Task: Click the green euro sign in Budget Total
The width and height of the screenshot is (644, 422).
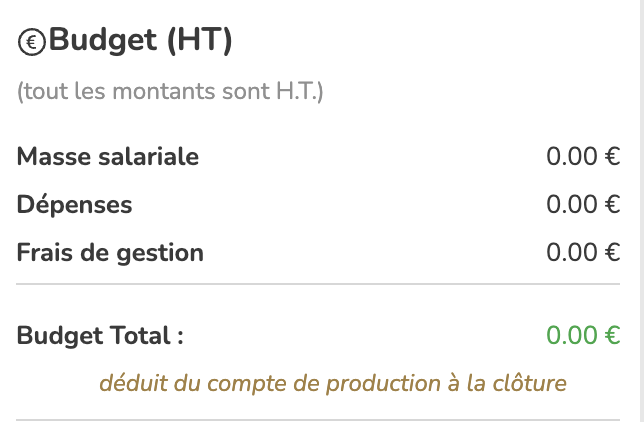Action: [x=613, y=335]
